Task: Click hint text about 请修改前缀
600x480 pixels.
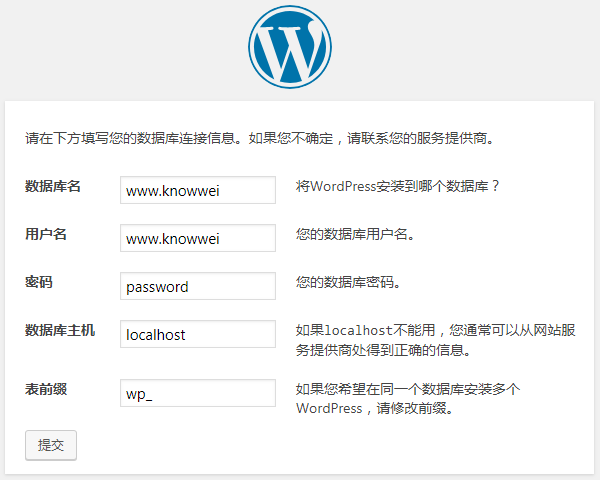Action: click(x=408, y=399)
